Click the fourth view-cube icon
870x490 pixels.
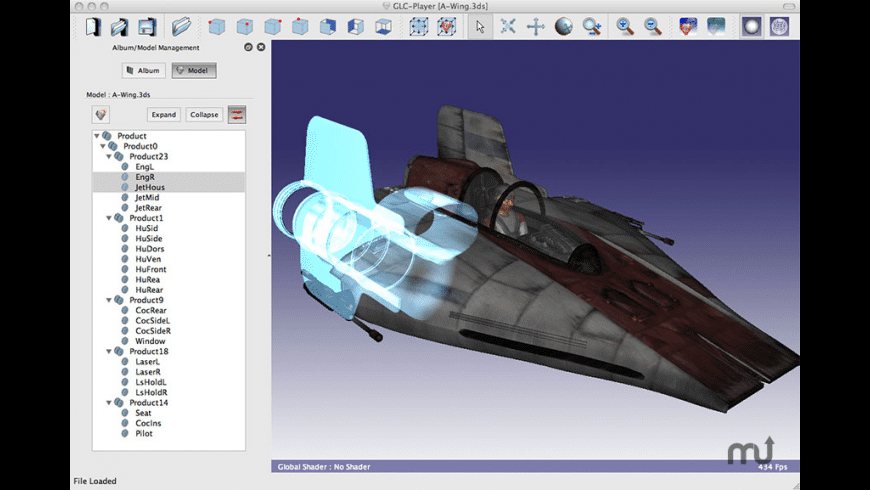tap(300, 27)
